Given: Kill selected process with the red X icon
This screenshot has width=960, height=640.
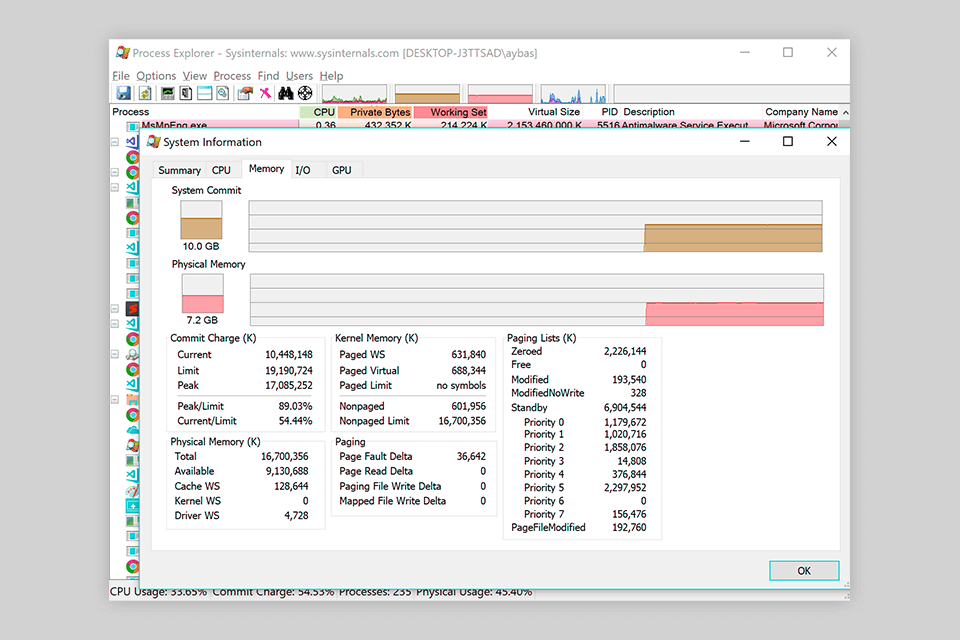Looking at the screenshot, I should pos(264,92).
